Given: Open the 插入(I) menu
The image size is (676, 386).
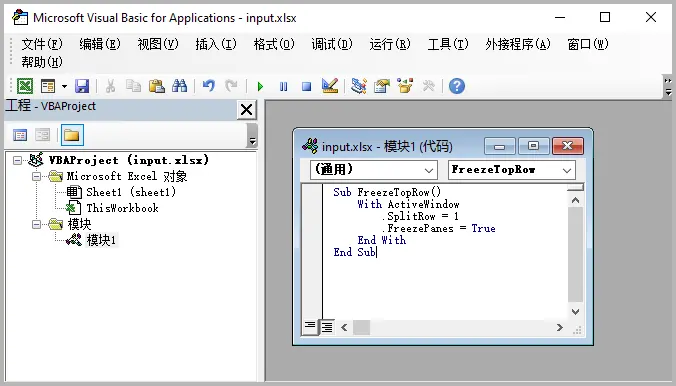Looking at the screenshot, I should pos(216,44).
